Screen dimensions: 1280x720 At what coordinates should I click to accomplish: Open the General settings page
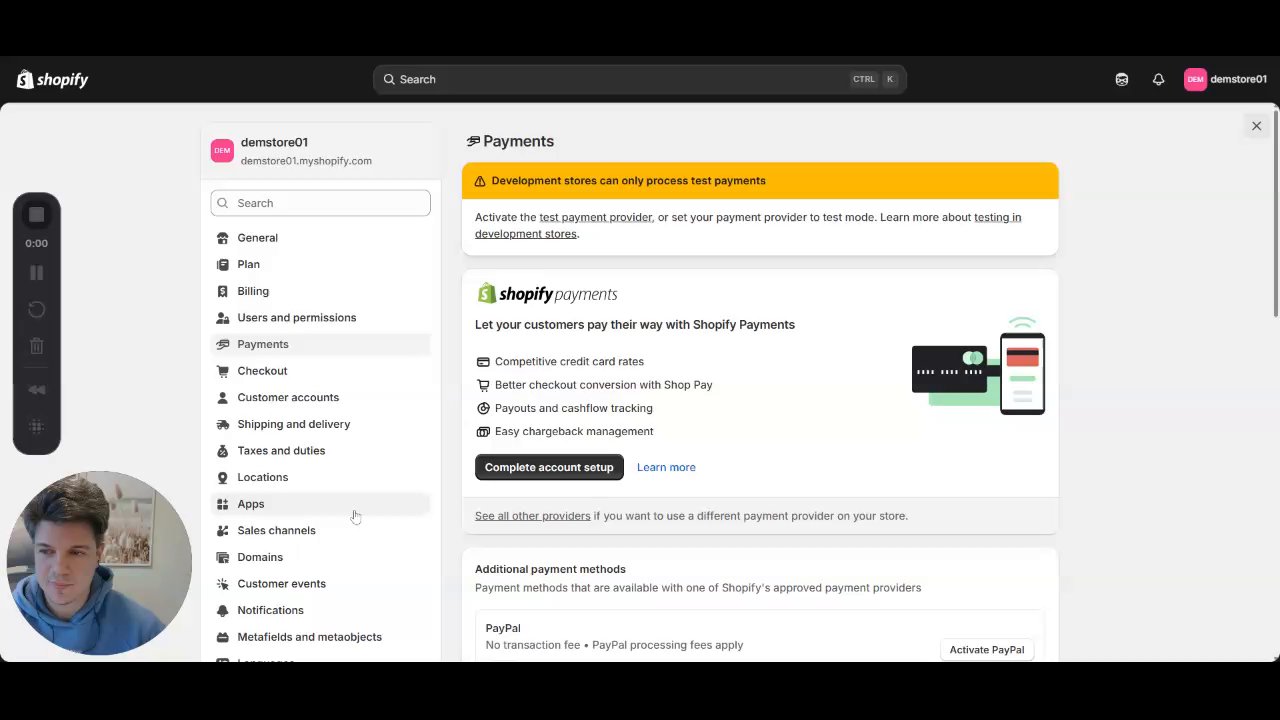(x=320, y=238)
